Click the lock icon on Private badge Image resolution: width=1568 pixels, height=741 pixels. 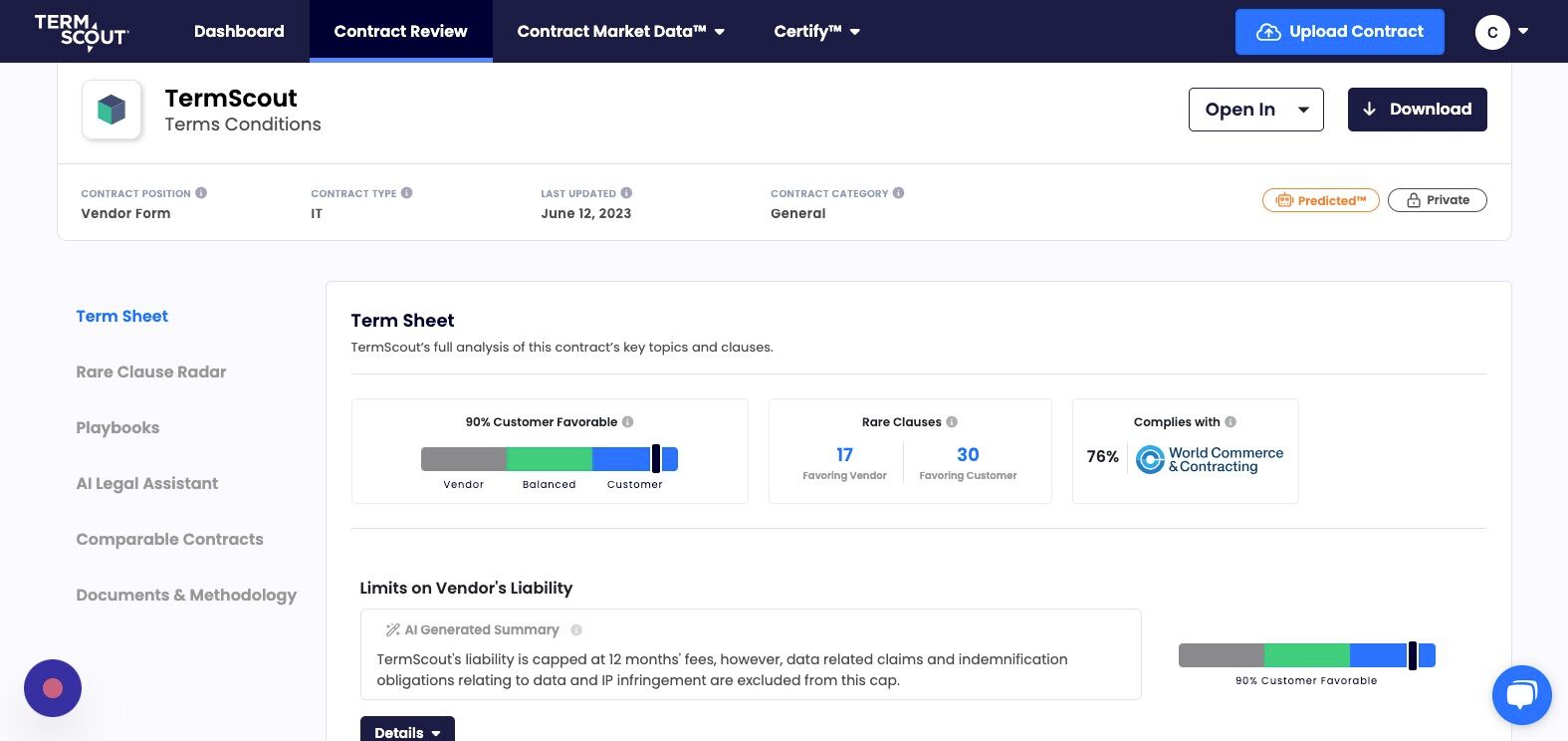click(x=1413, y=201)
